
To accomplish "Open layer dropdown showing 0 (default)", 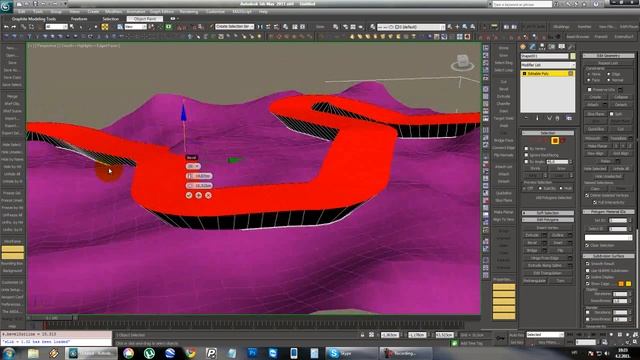I will [x=411, y=27].
